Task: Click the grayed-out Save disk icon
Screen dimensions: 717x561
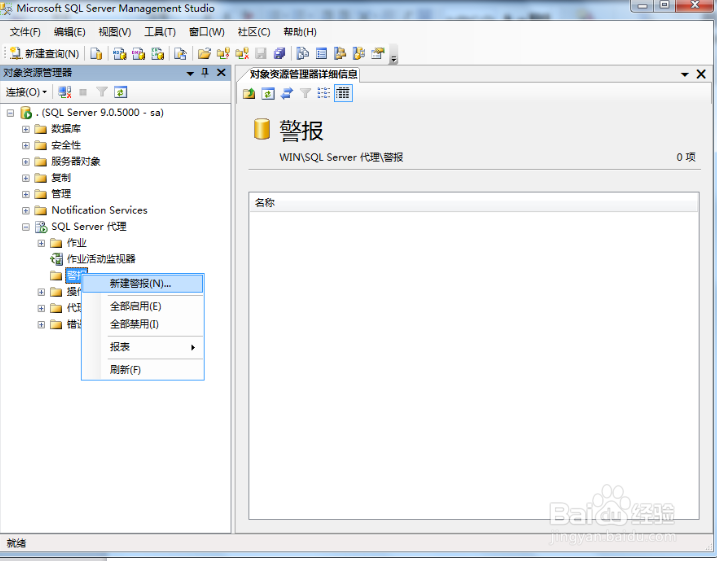Action: [x=261, y=53]
